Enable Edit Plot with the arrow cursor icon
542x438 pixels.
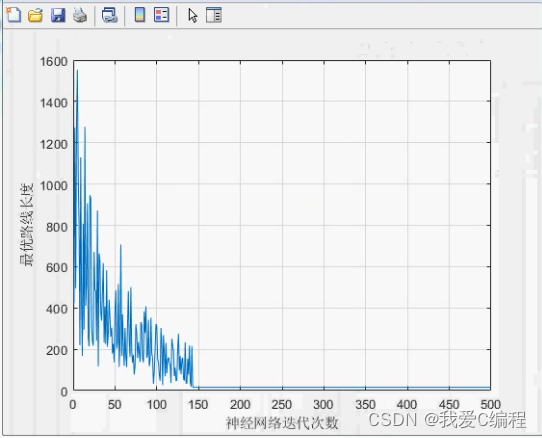coord(193,16)
